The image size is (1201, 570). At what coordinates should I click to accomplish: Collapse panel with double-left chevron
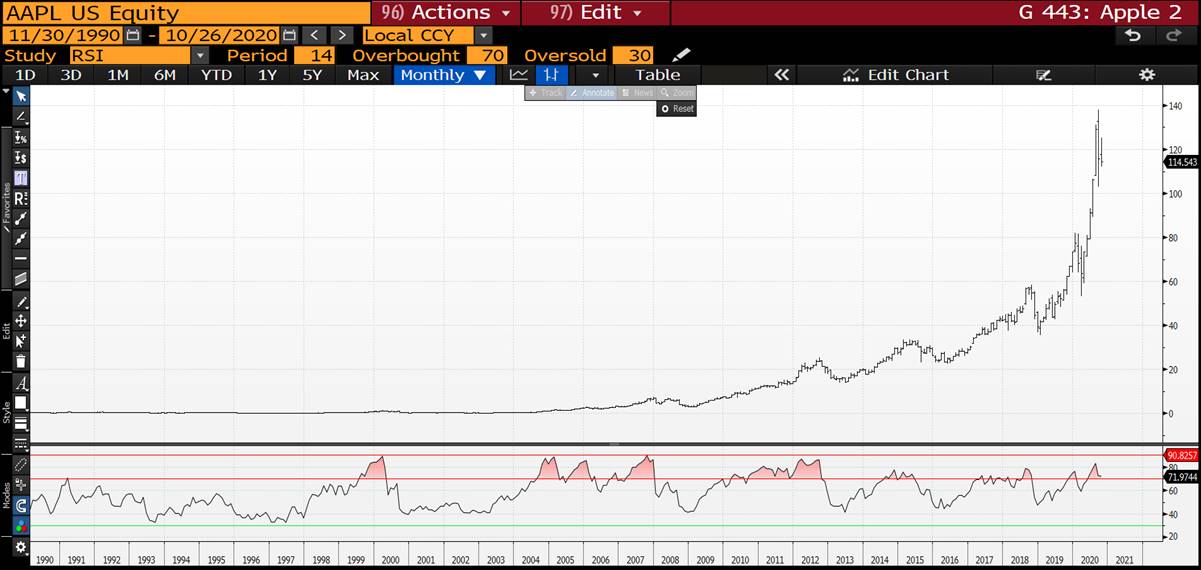[781, 75]
